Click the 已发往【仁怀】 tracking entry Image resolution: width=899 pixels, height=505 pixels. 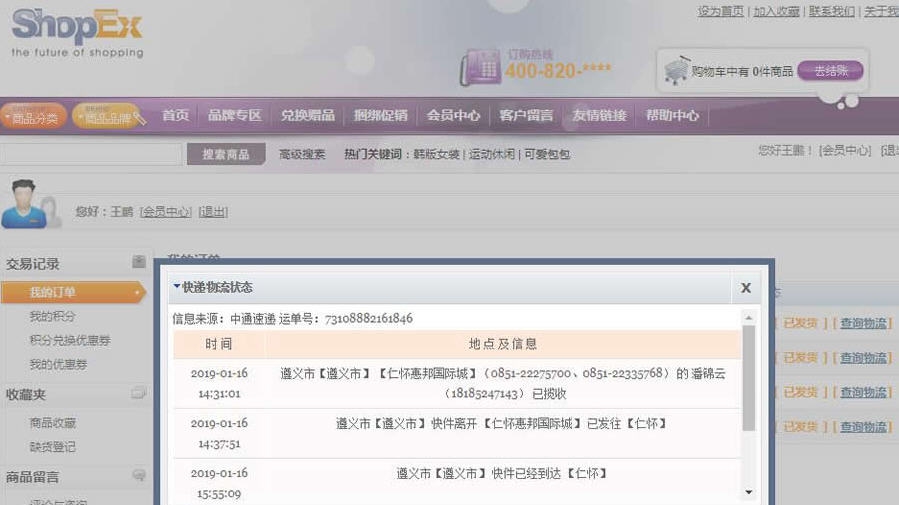click(x=502, y=424)
